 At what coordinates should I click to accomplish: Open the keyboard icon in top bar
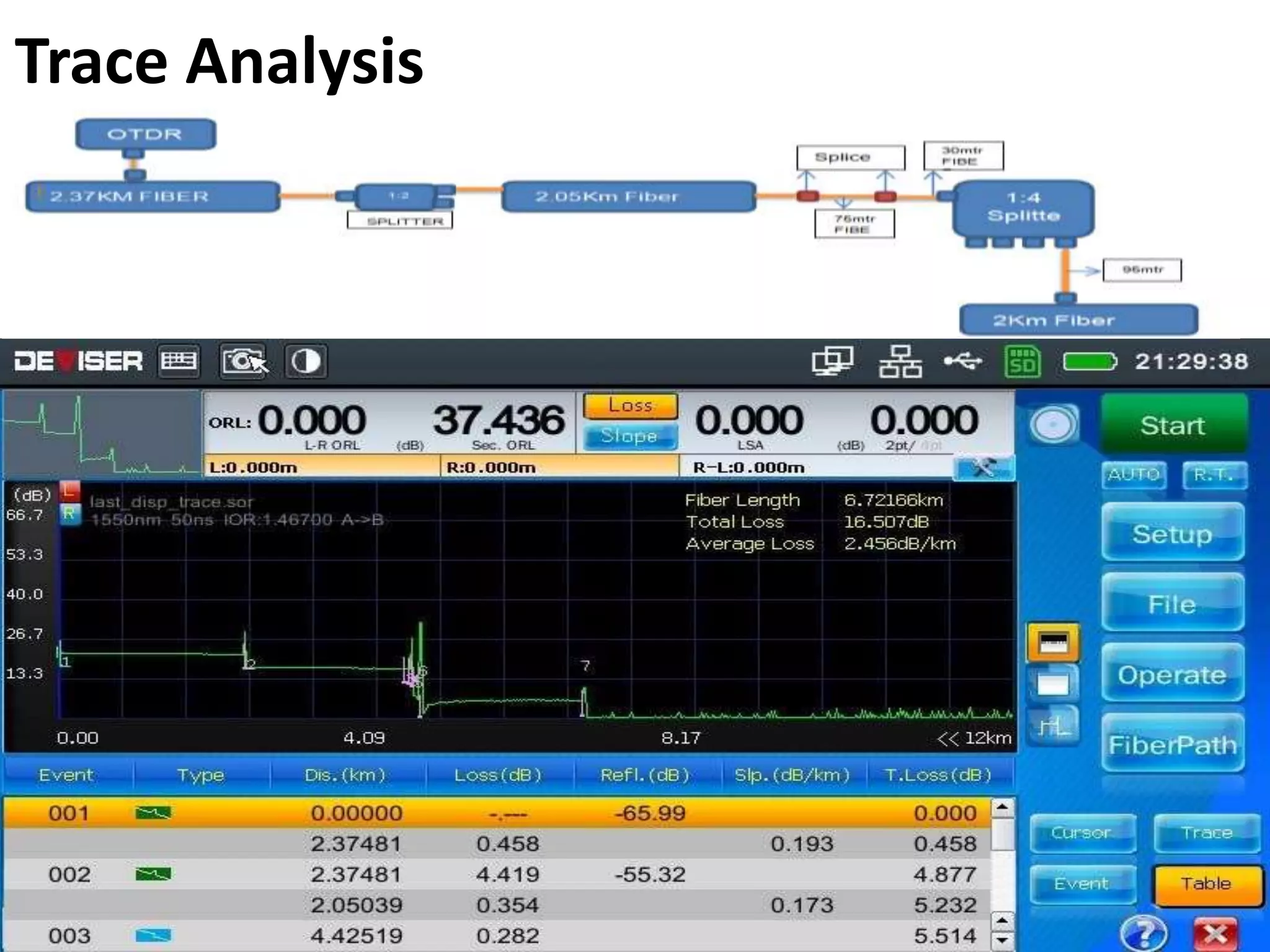pos(179,361)
